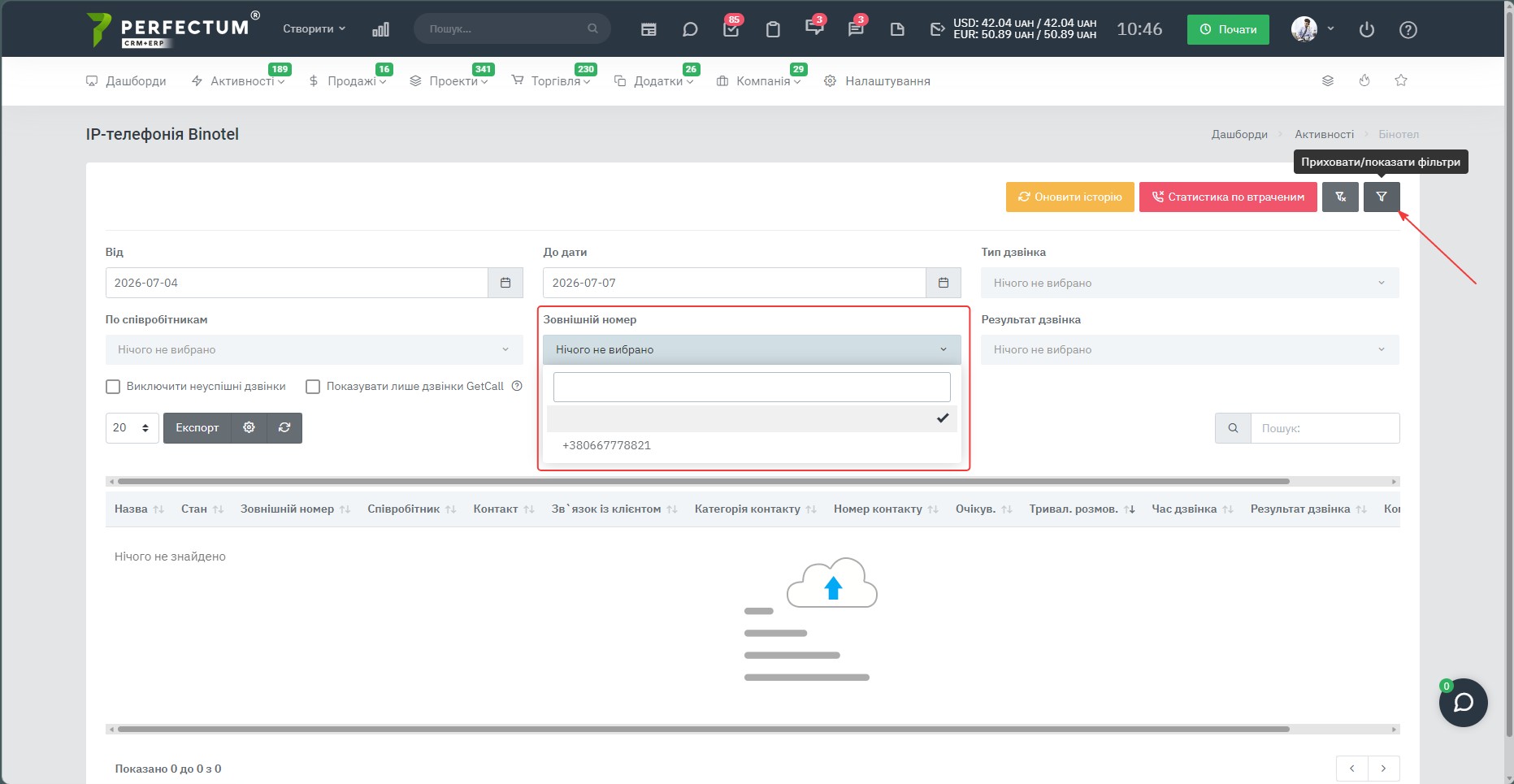Click the clear filters icon button
Screen dimensions: 1514x784
click(x=1340, y=197)
